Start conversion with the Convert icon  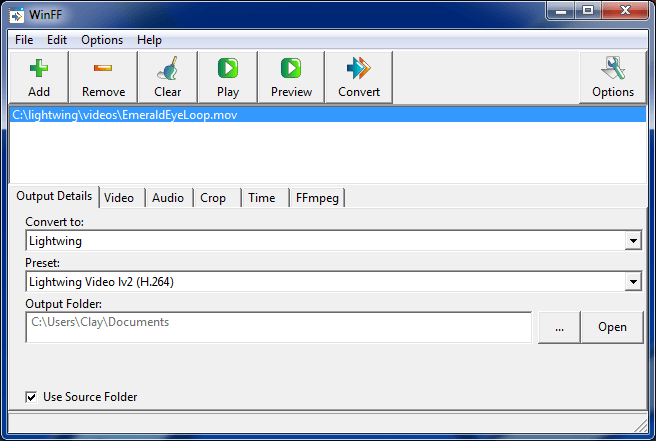click(359, 78)
